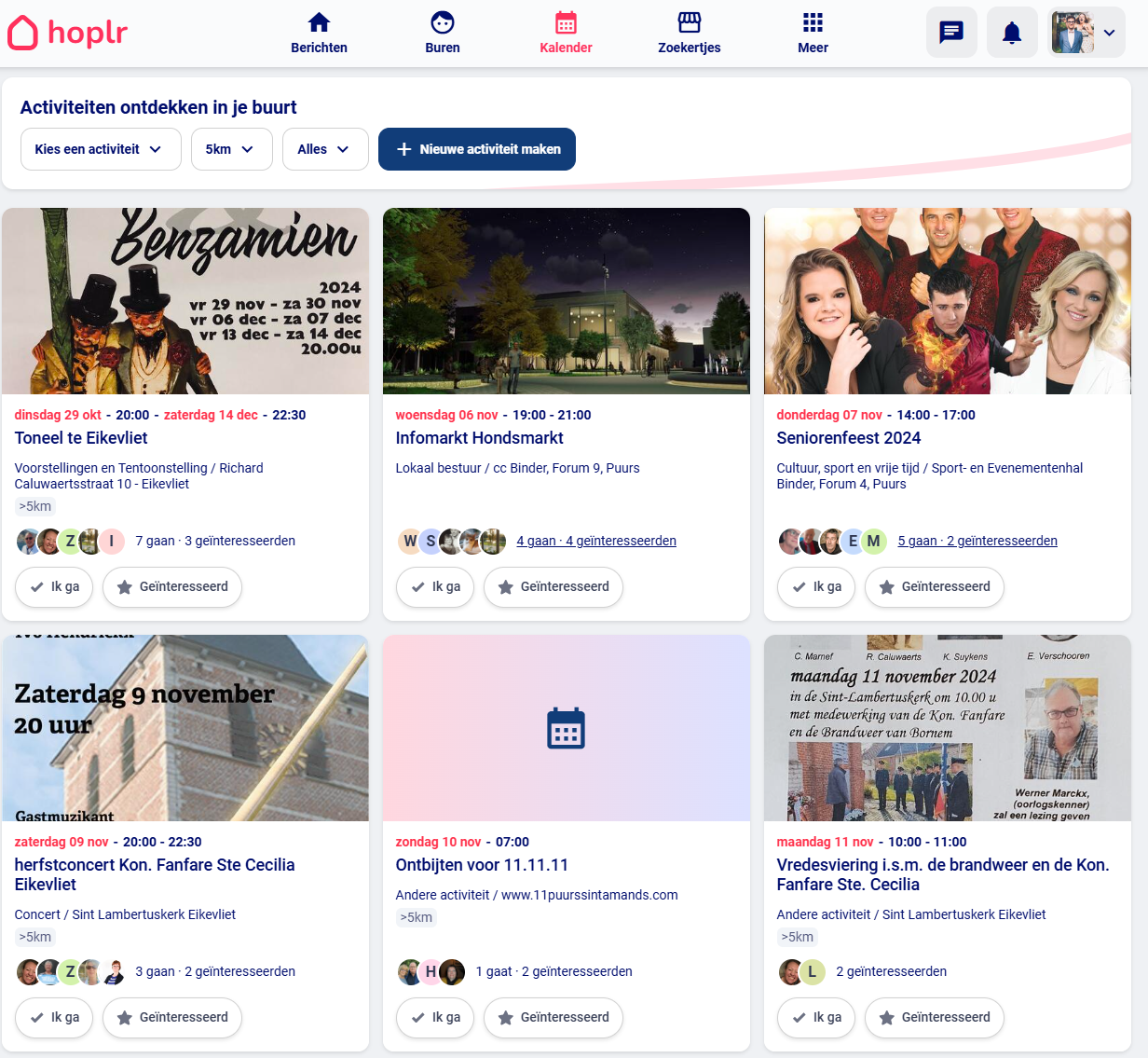Click calendar icon on Ontbijten voor 11.11.11 card
This screenshot has width=1148, height=1058.
click(x=566, y=728)
